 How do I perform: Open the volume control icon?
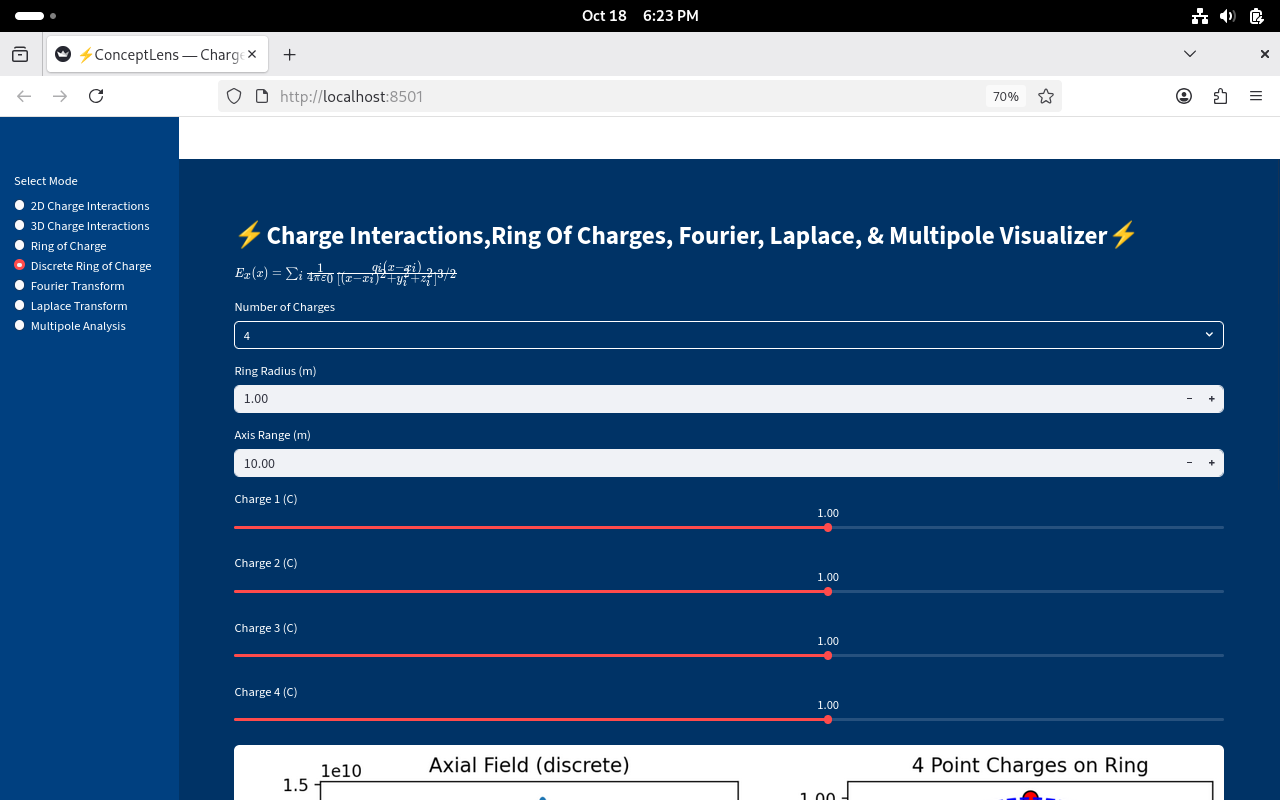click(x=1228, y=16)
